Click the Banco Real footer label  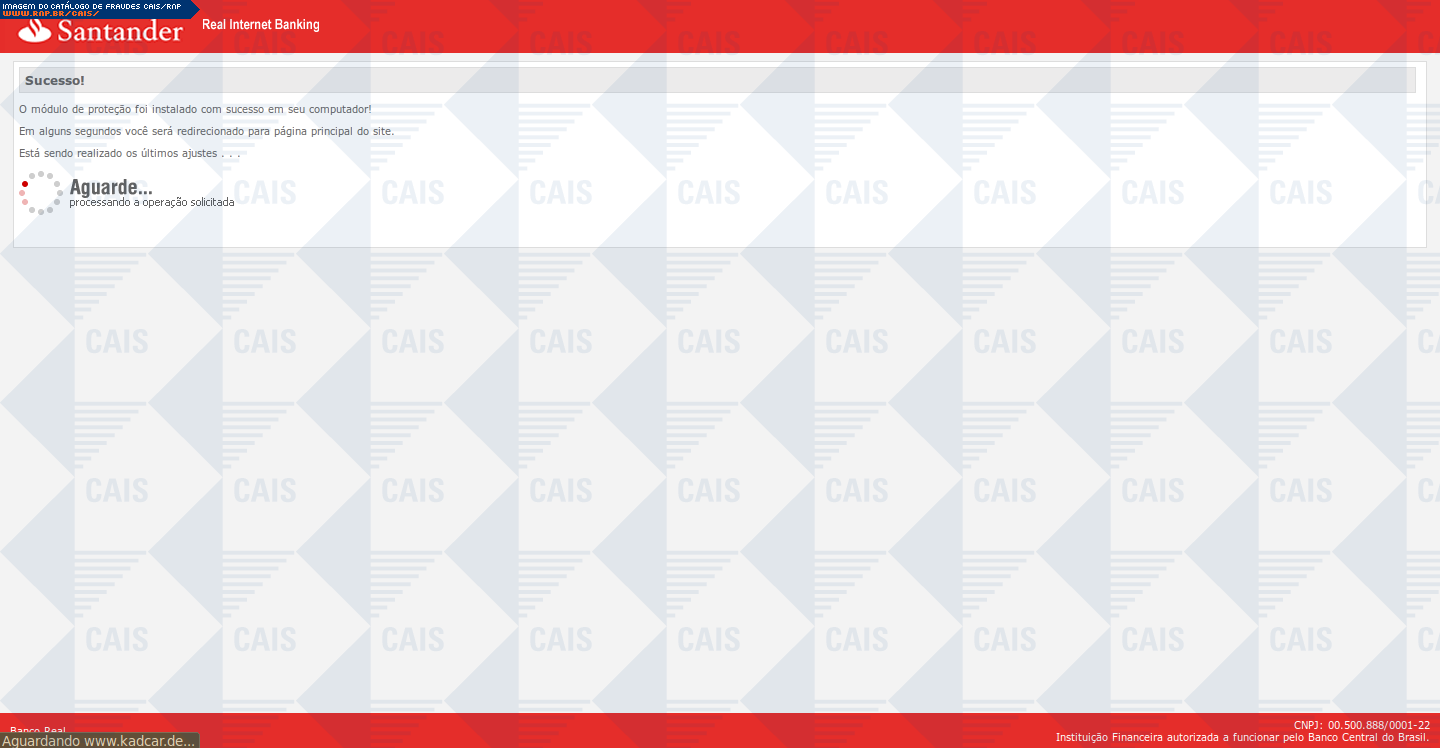coord(38,729)
